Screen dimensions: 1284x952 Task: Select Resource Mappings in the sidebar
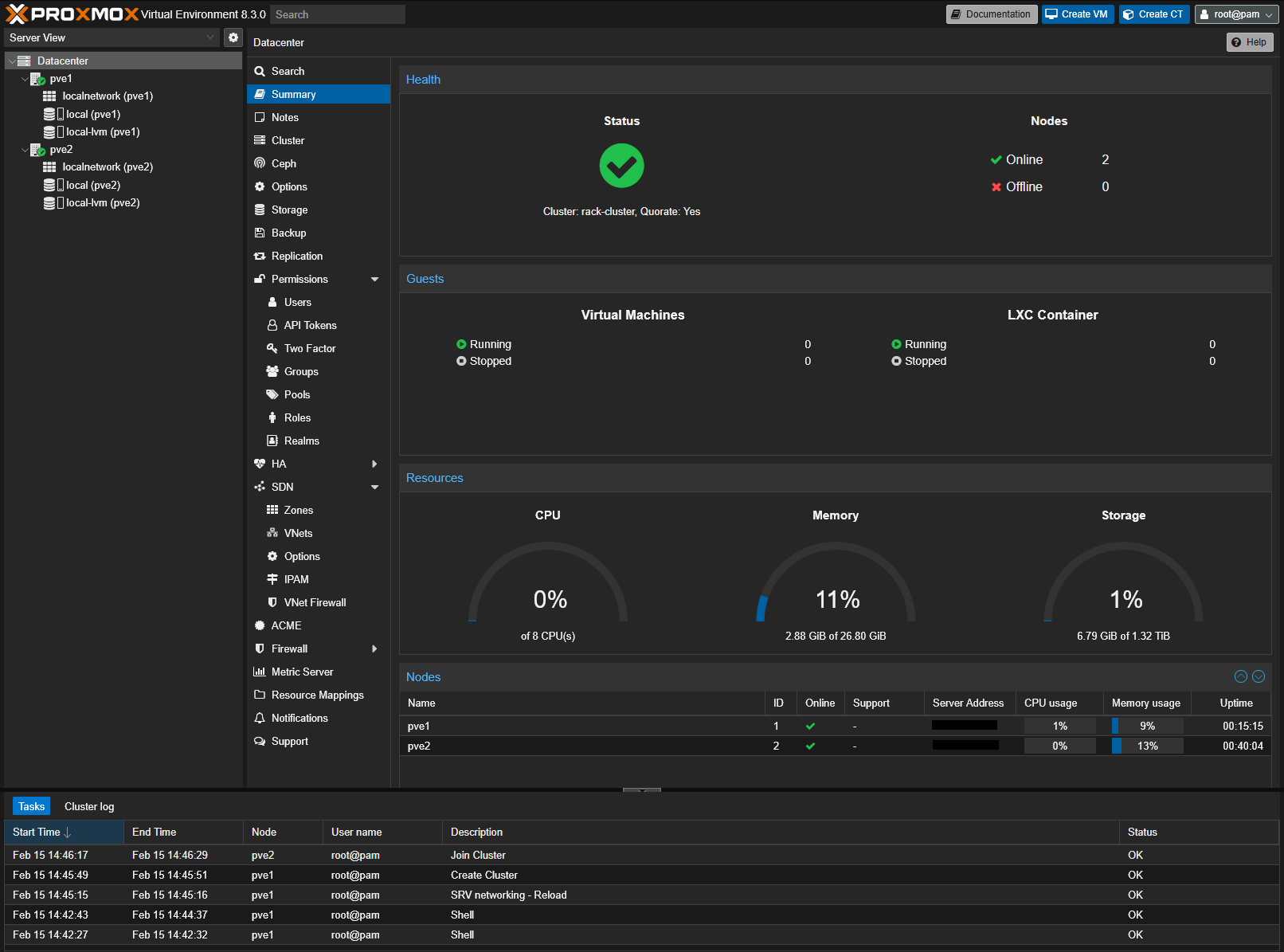317,695
